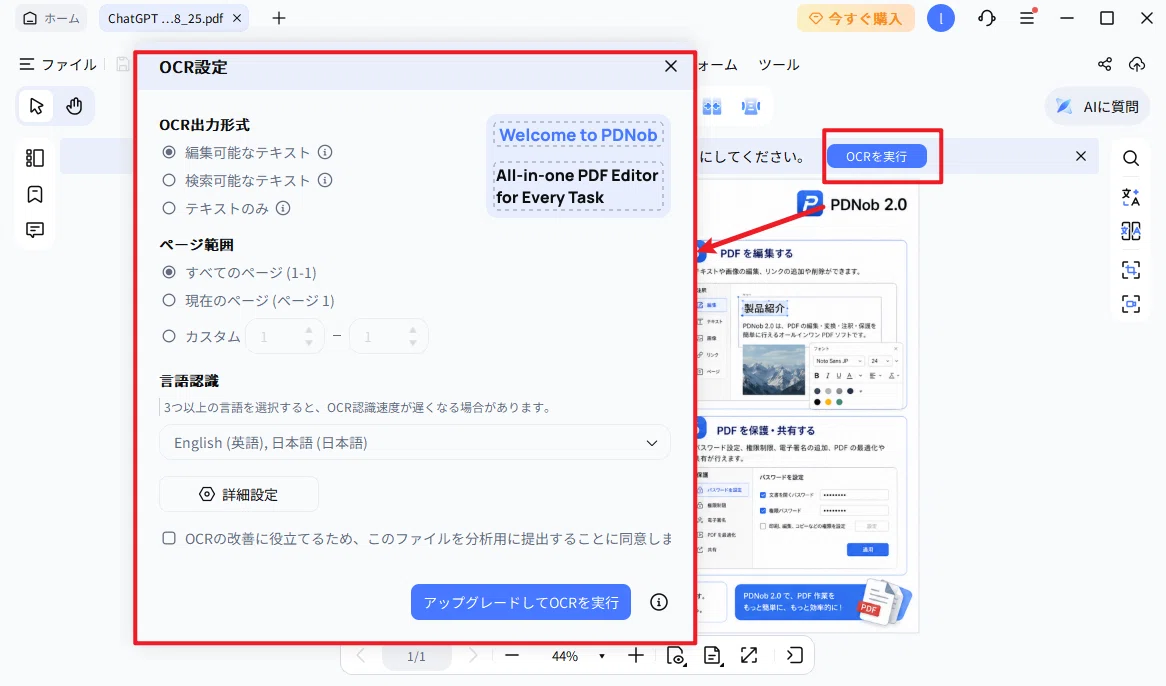Choose すべてのページ (1-1) page range

(x=170, y=273)
